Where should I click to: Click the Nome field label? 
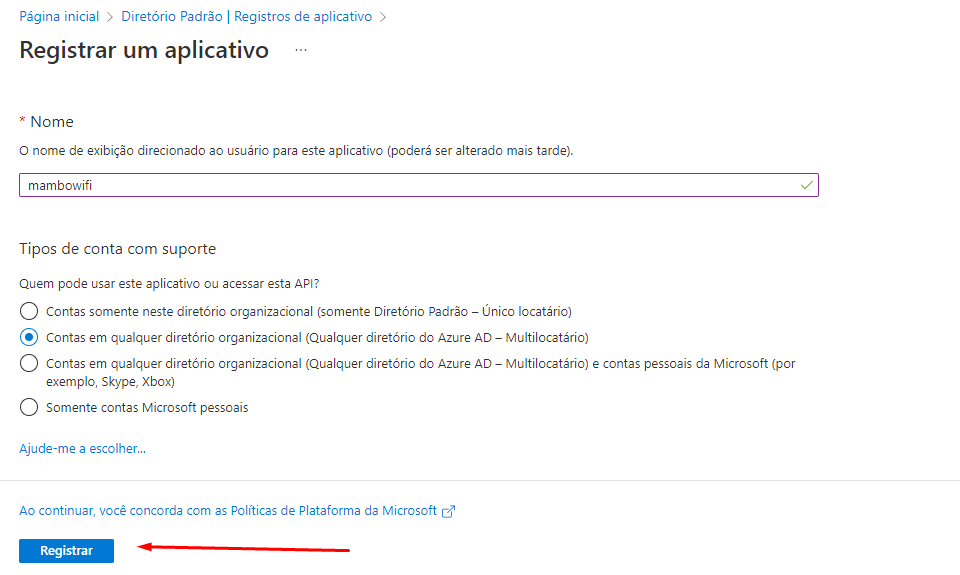click(51, 122)
